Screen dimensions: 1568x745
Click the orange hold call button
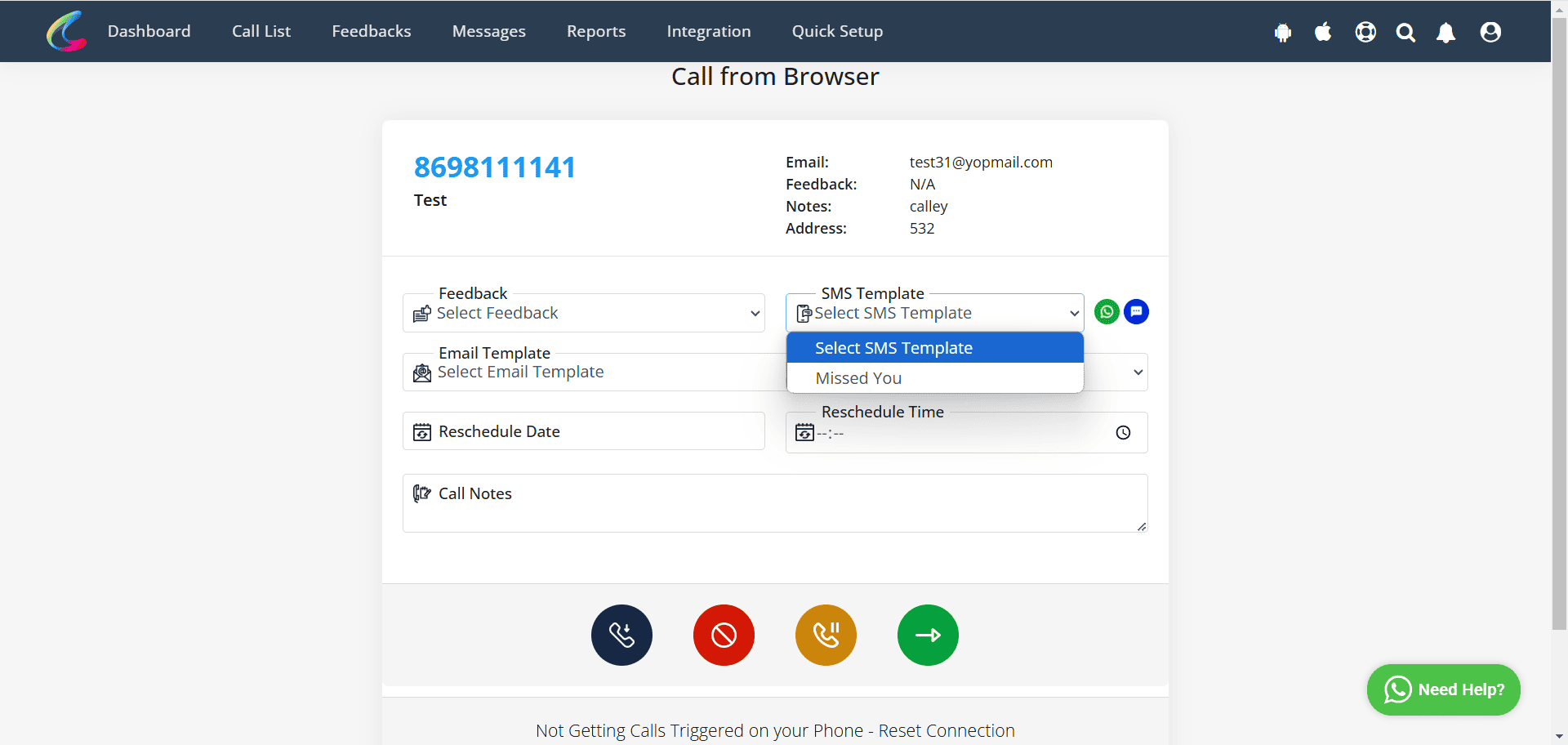pos(826,635)
